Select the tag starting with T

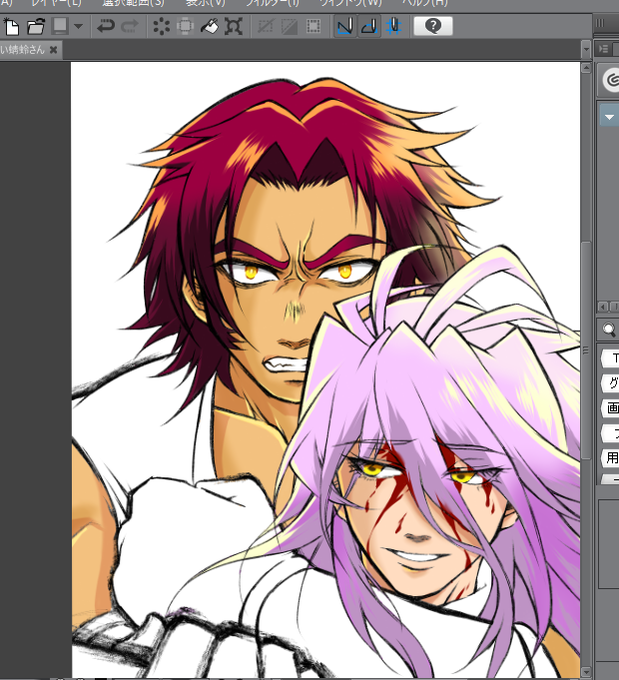[612, 358]
